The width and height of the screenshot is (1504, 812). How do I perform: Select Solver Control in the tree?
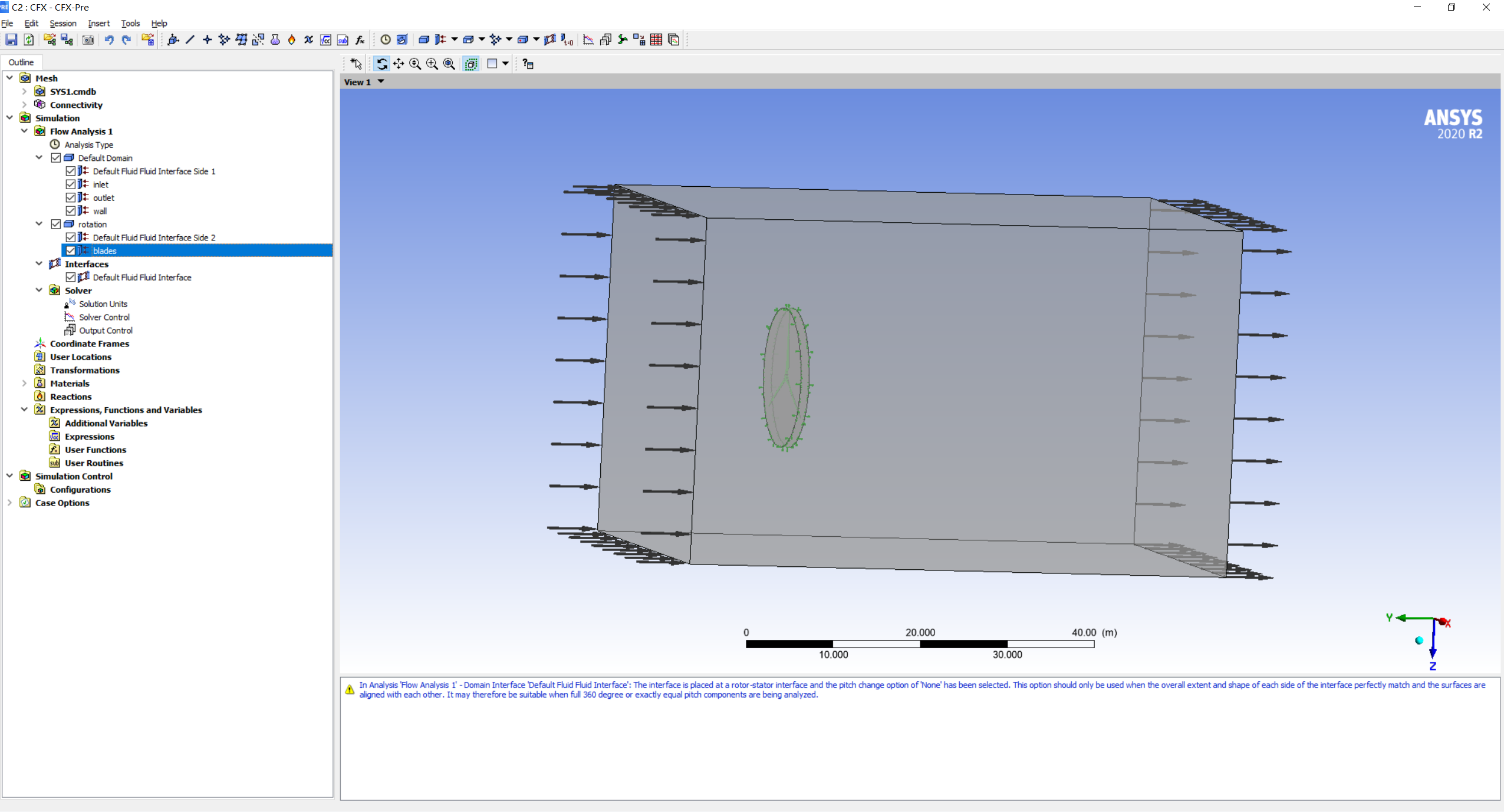[x=104, y=317]
